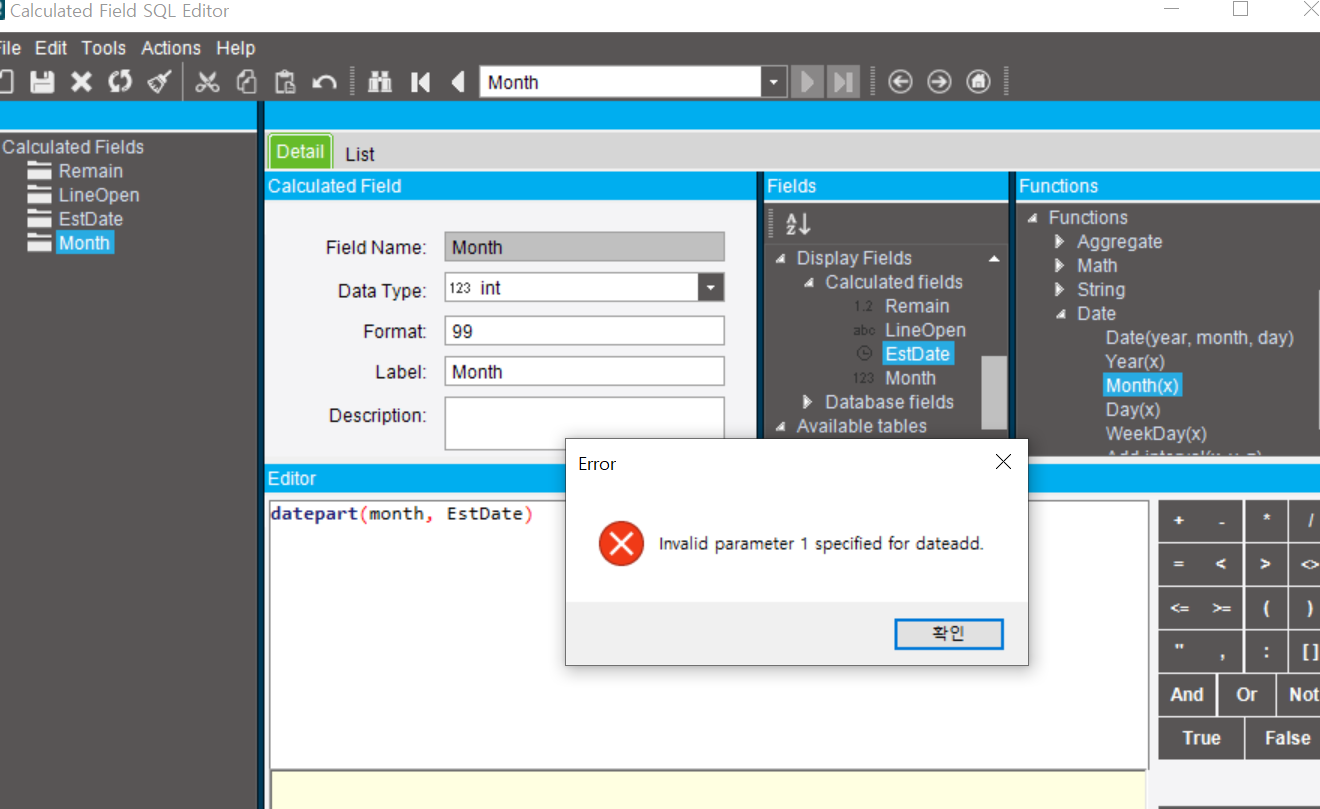Open the Data Type dropdown
This screenshot has width=1320, height=809.
710,288
